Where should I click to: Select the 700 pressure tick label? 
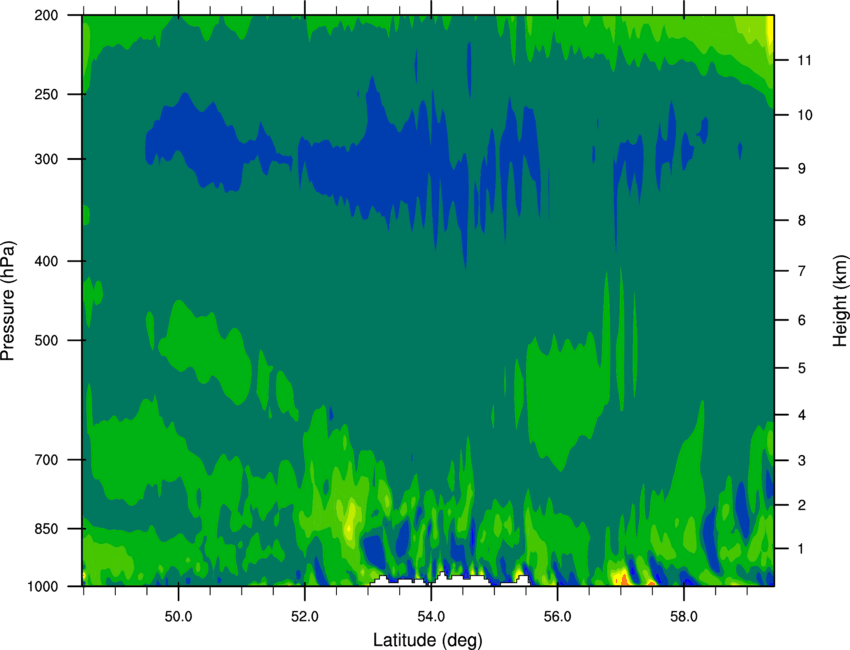[46, 460]
